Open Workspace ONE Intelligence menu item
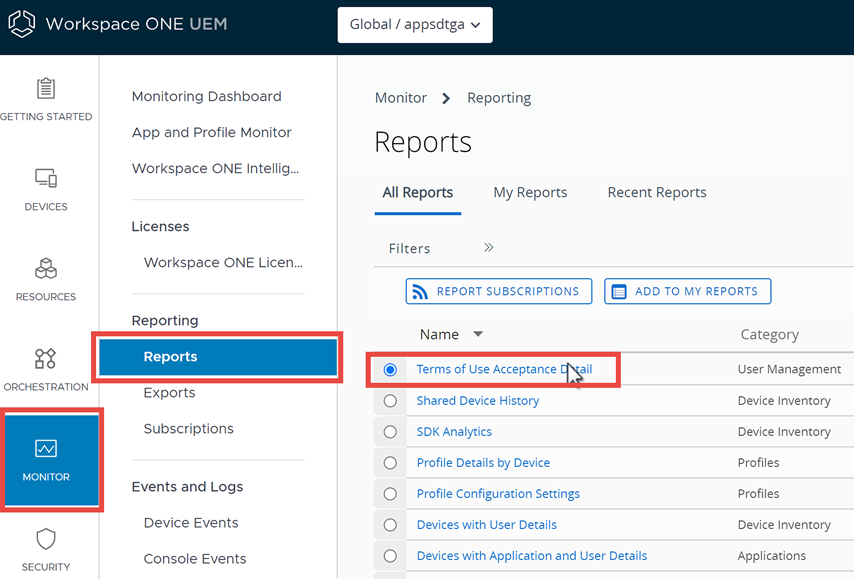Viewport: 854px width, 579px height. pos(215,168)
